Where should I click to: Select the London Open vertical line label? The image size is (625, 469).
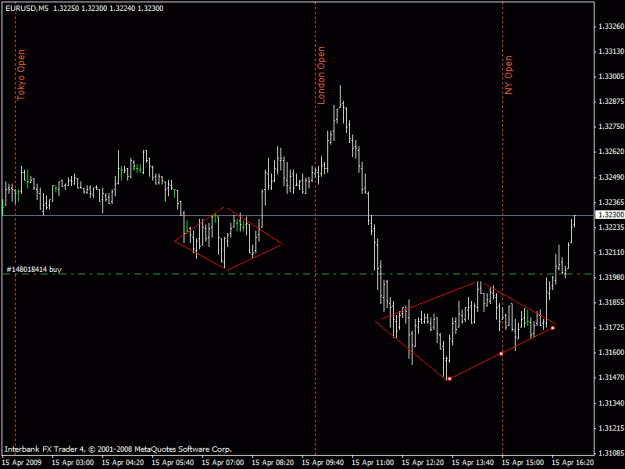(x=321, y=75)
